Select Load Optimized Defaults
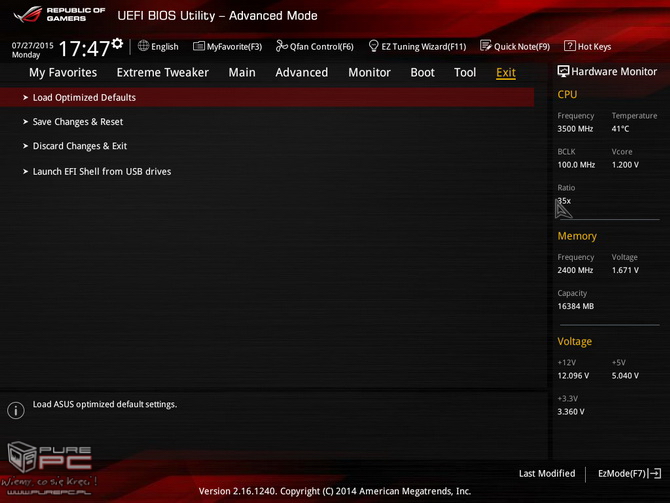Image resolution: width=670 pixels, height=503 pixels. (267, 97)
